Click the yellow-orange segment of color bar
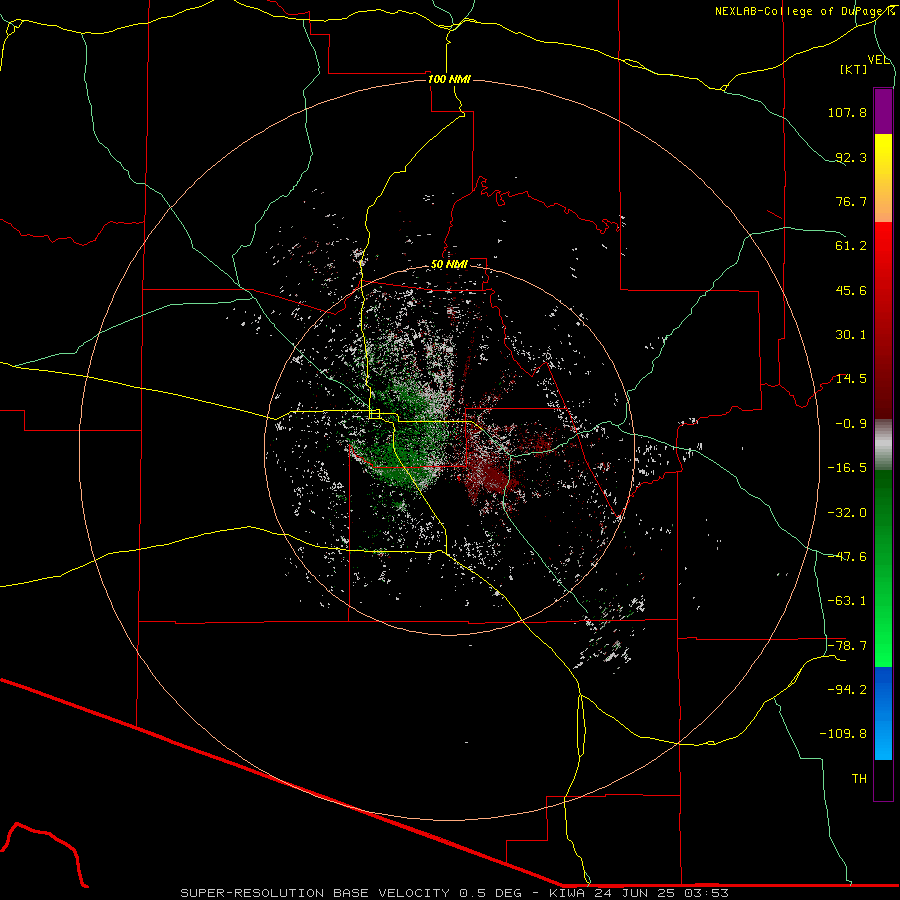Screen dimensions: 900x900 [883, 178]
